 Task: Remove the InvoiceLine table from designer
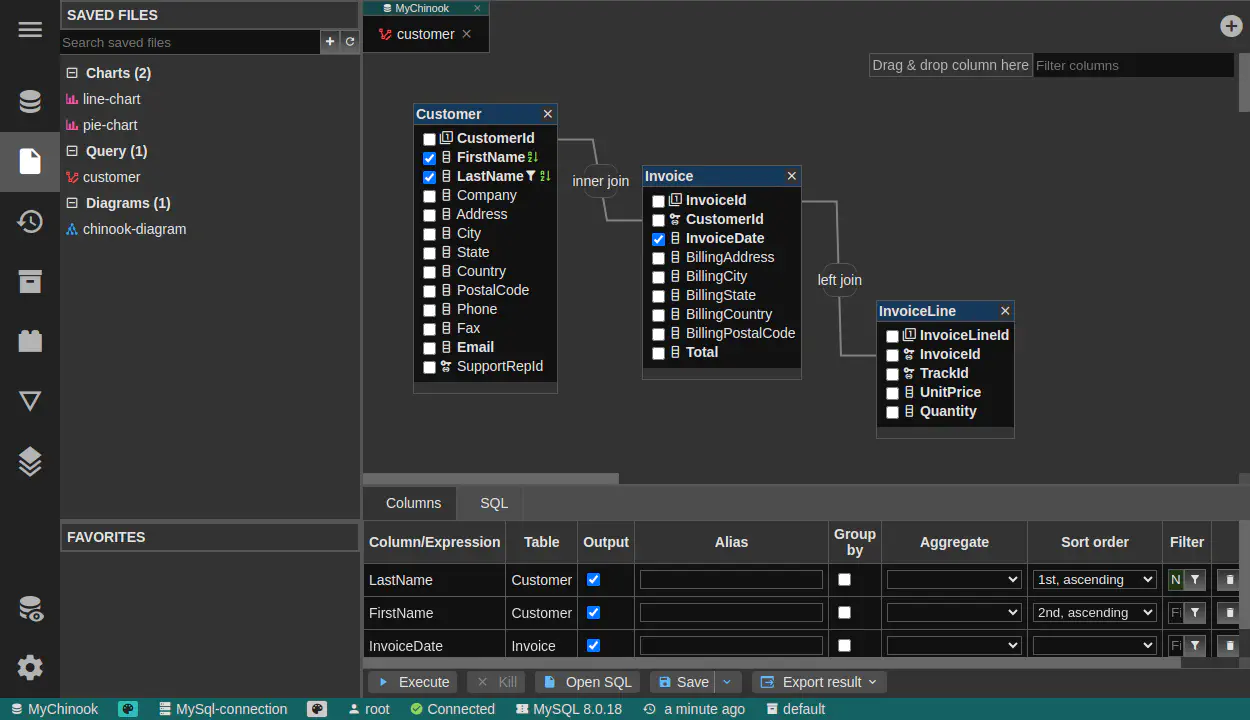(x=1005, y=311)
